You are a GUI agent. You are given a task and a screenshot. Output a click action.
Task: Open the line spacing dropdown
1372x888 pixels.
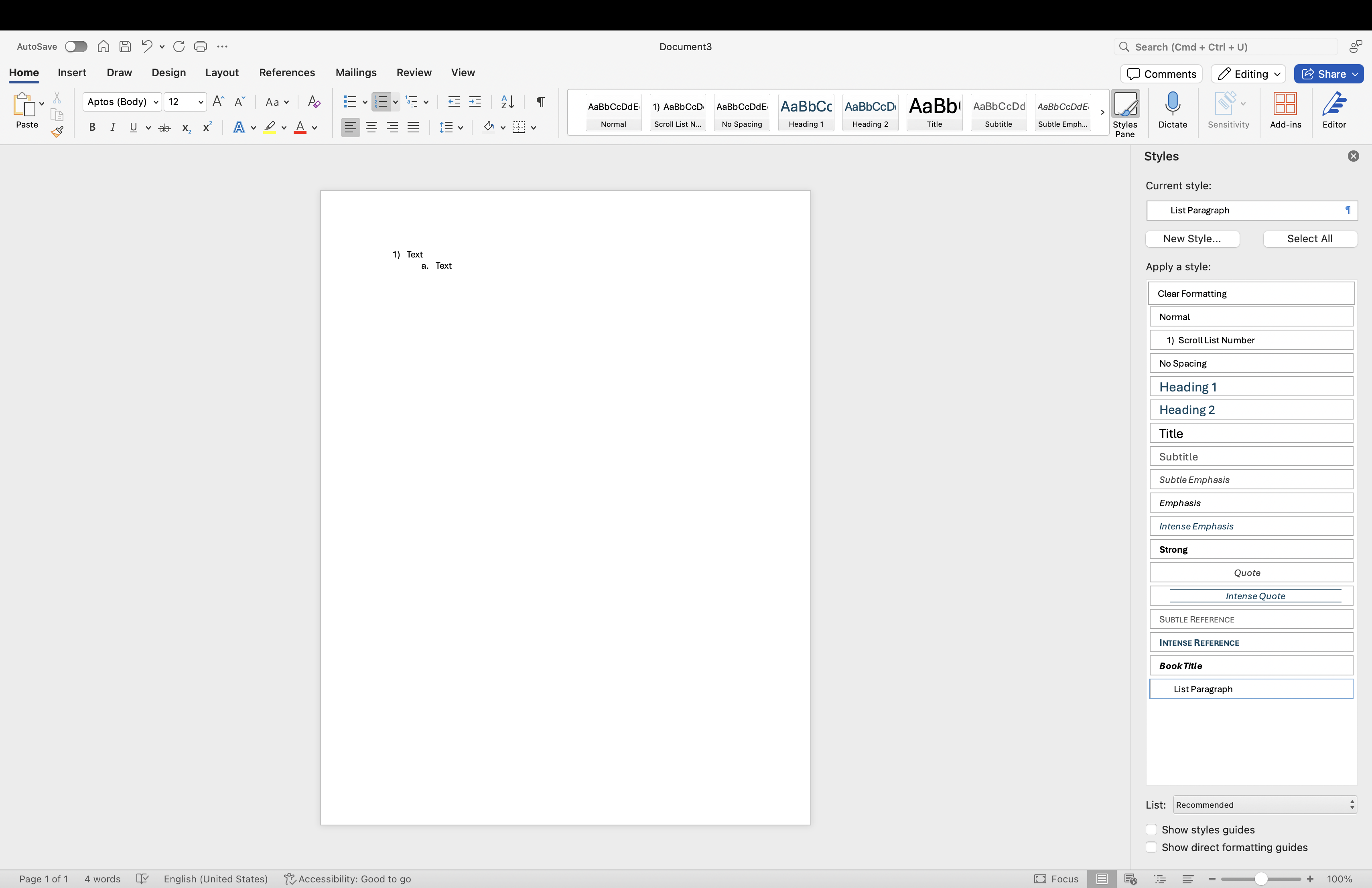(x=461, y=128)
